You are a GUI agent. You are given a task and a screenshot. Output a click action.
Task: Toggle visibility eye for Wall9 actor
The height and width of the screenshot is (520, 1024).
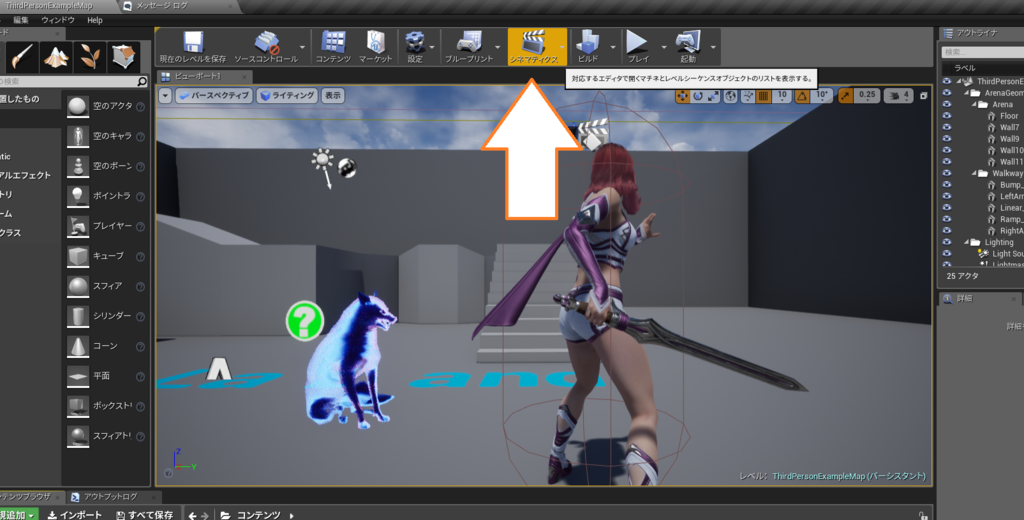point(947,138)
